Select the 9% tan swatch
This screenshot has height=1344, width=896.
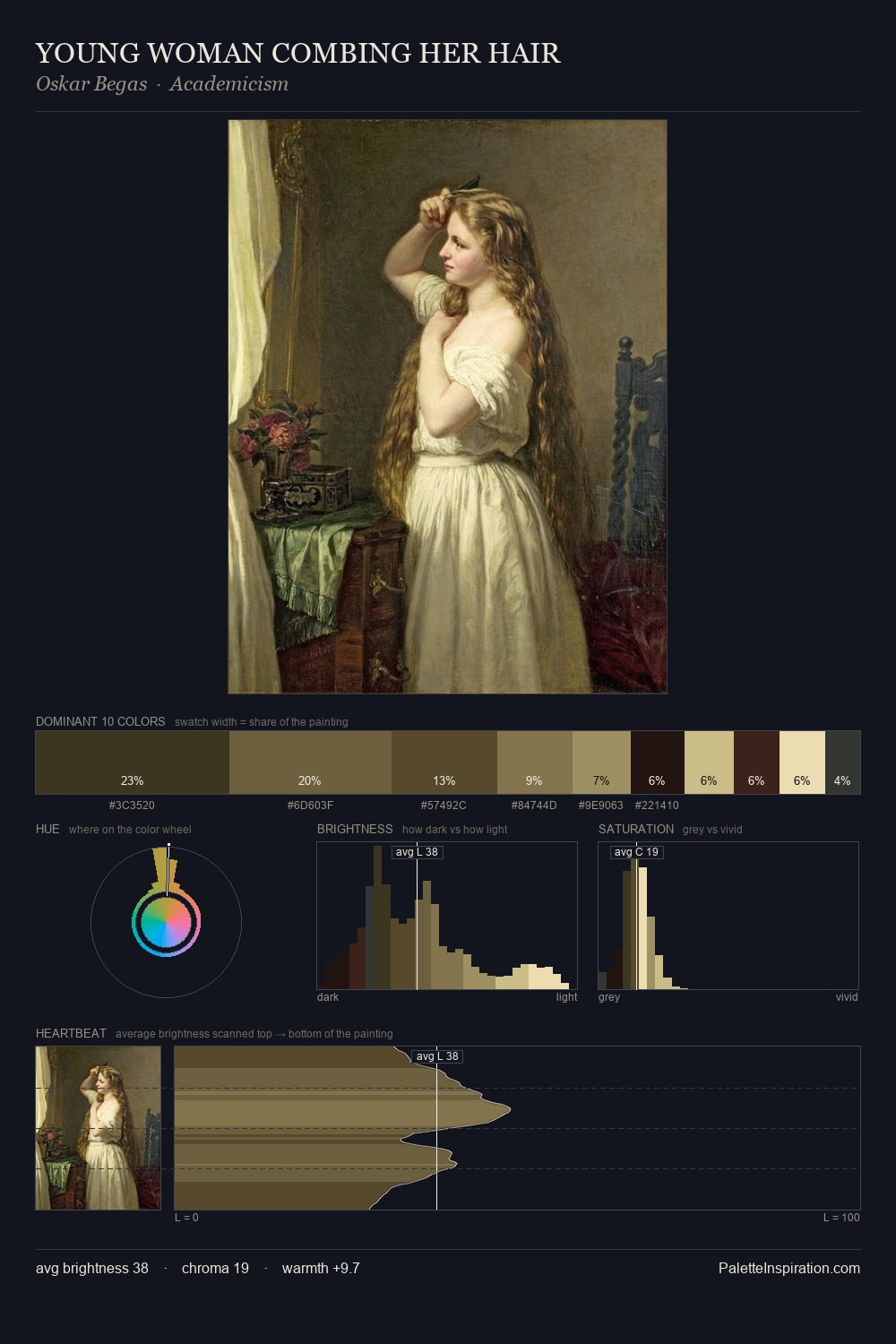coord(534,762)
